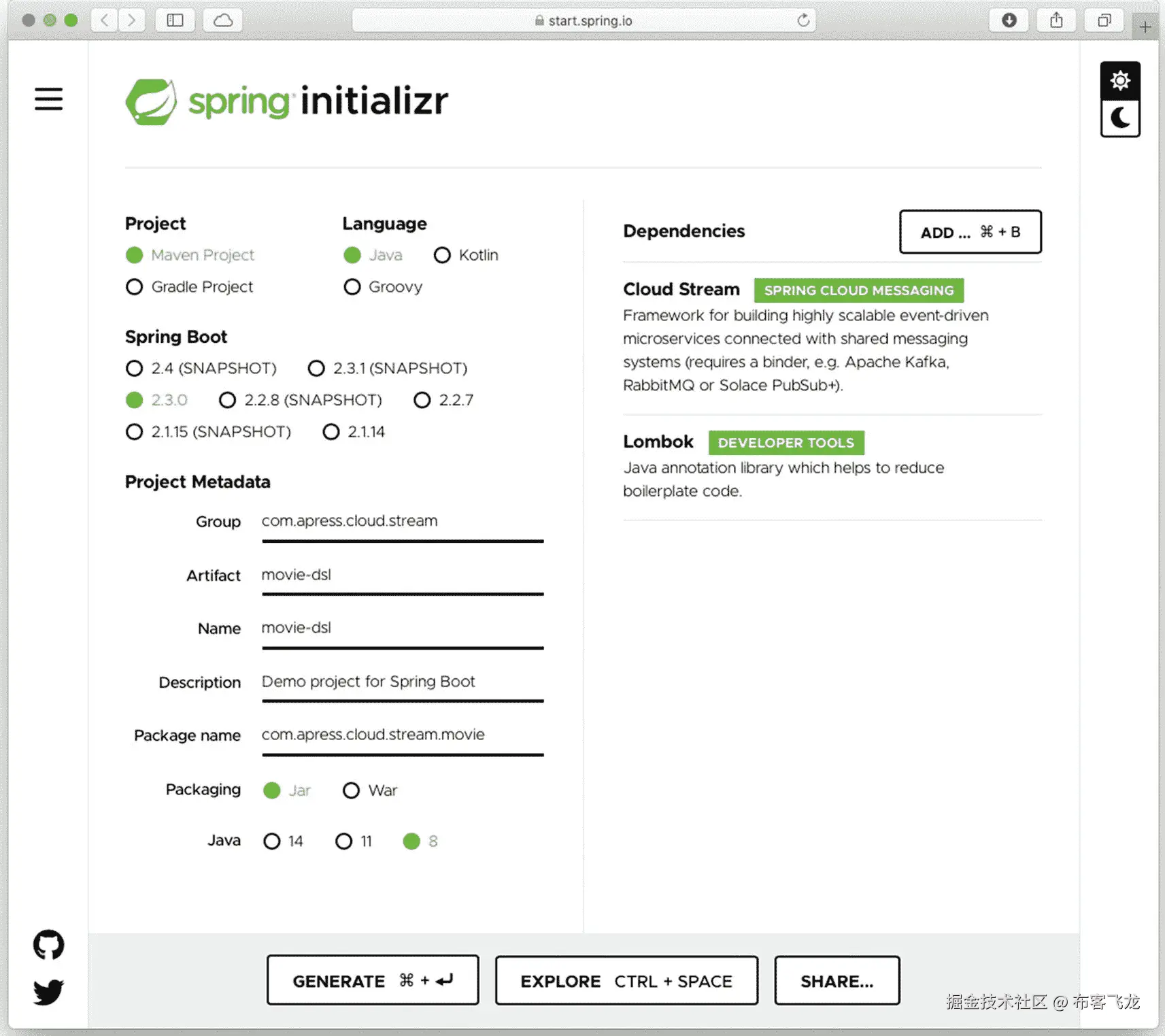Reload the page in address bar

point(803,20)
